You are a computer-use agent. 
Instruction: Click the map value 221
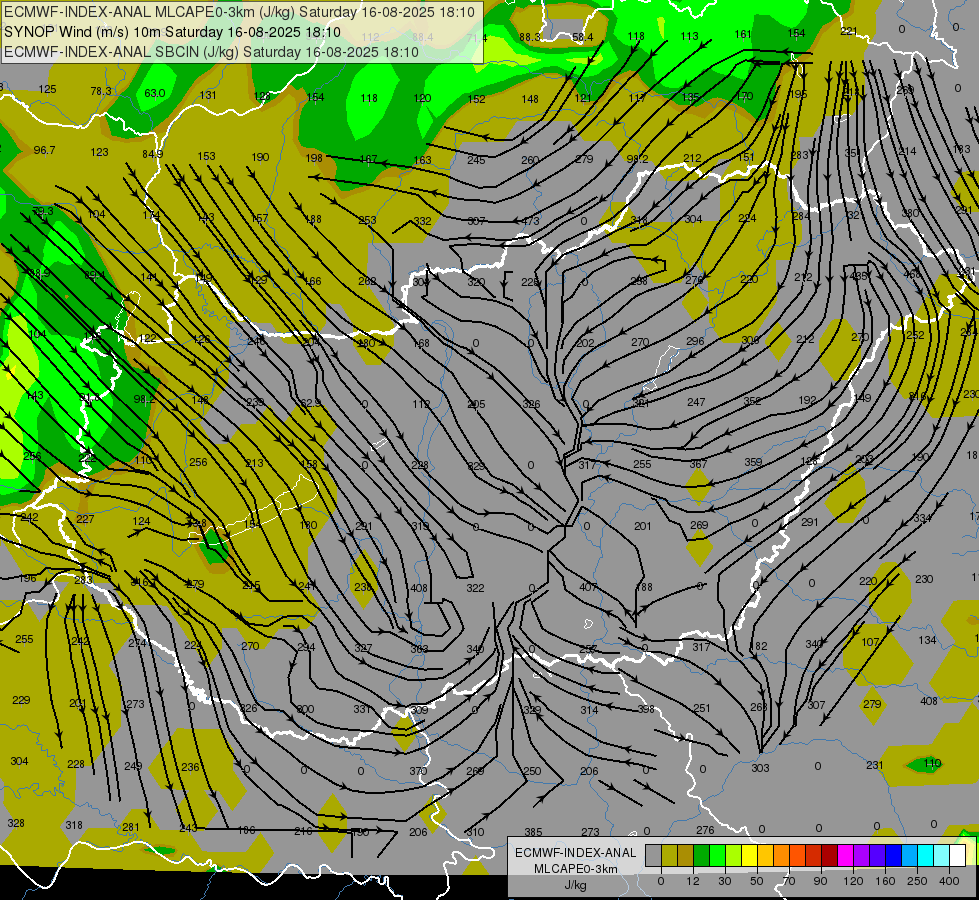coord(849,31)
